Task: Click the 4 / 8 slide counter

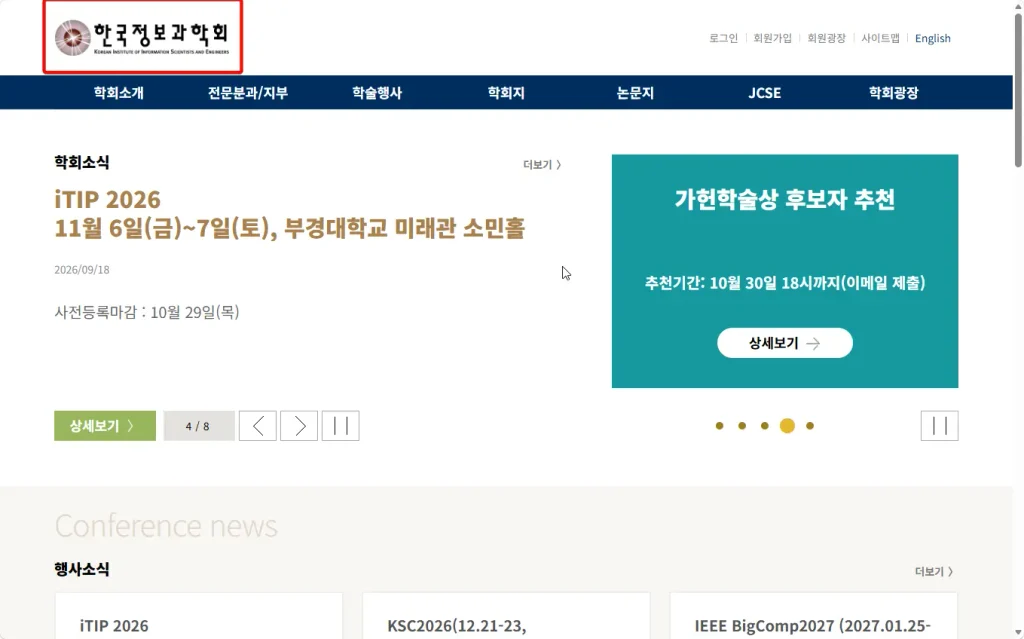Action: click(199, 426)
